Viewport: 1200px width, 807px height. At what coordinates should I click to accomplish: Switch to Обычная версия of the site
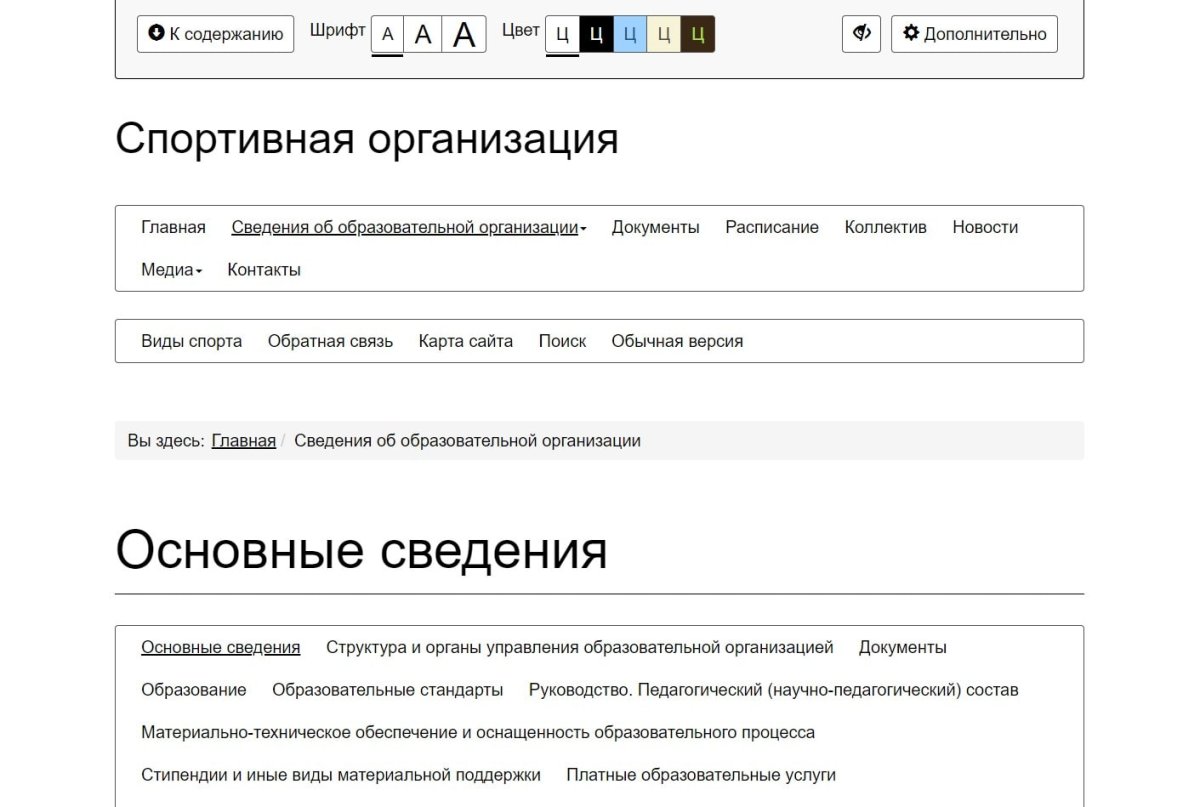(x=677, y=341)
